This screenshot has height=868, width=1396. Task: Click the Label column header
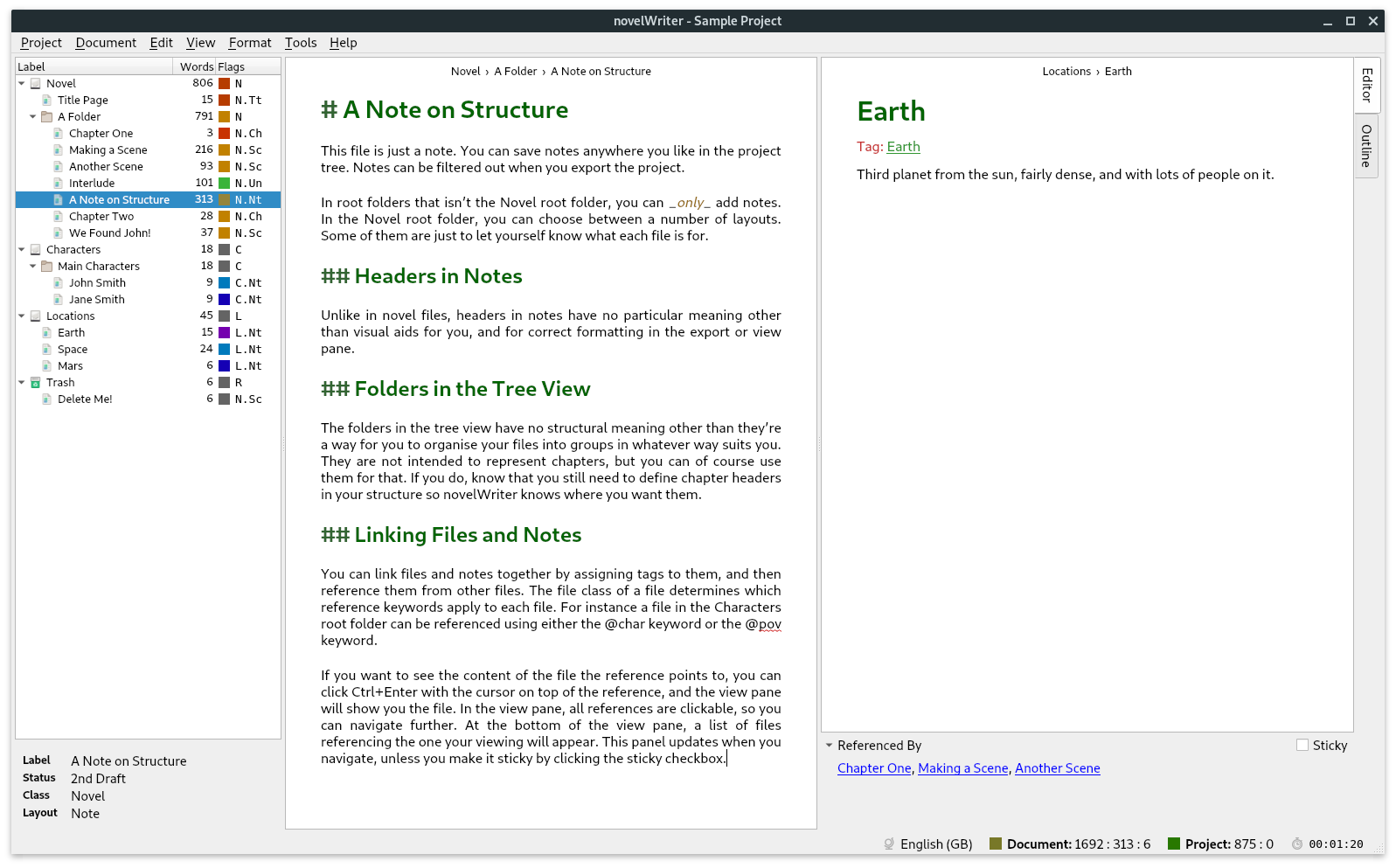94,66
